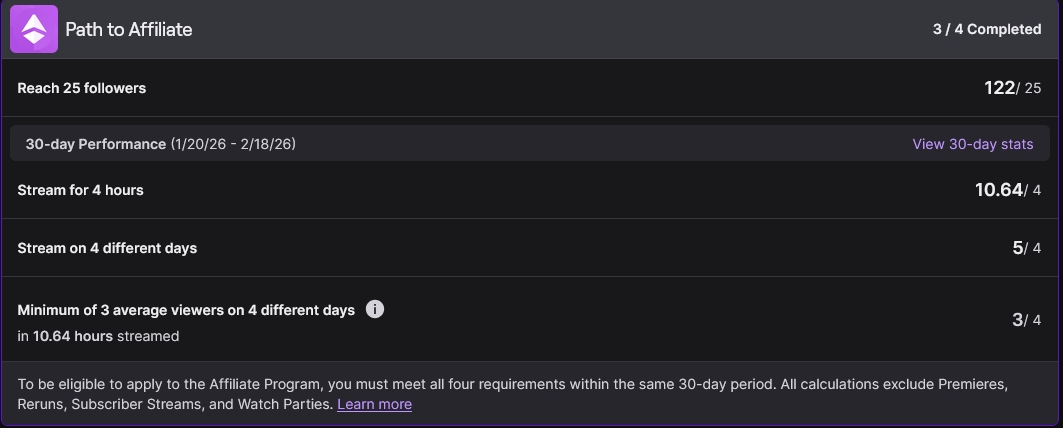The image size is (1063, 428).
Task: Click the info icon beside average viewers requirement
Action: click(375, 309)
